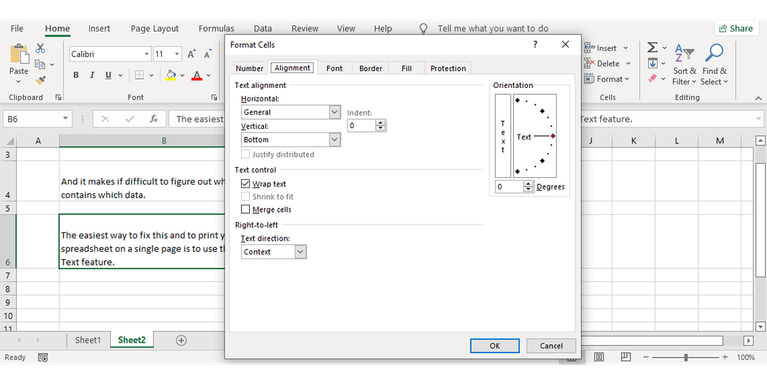
Task: Open the Format cells ribbon button
Action: pyautogui.click(x=607, y=79)
